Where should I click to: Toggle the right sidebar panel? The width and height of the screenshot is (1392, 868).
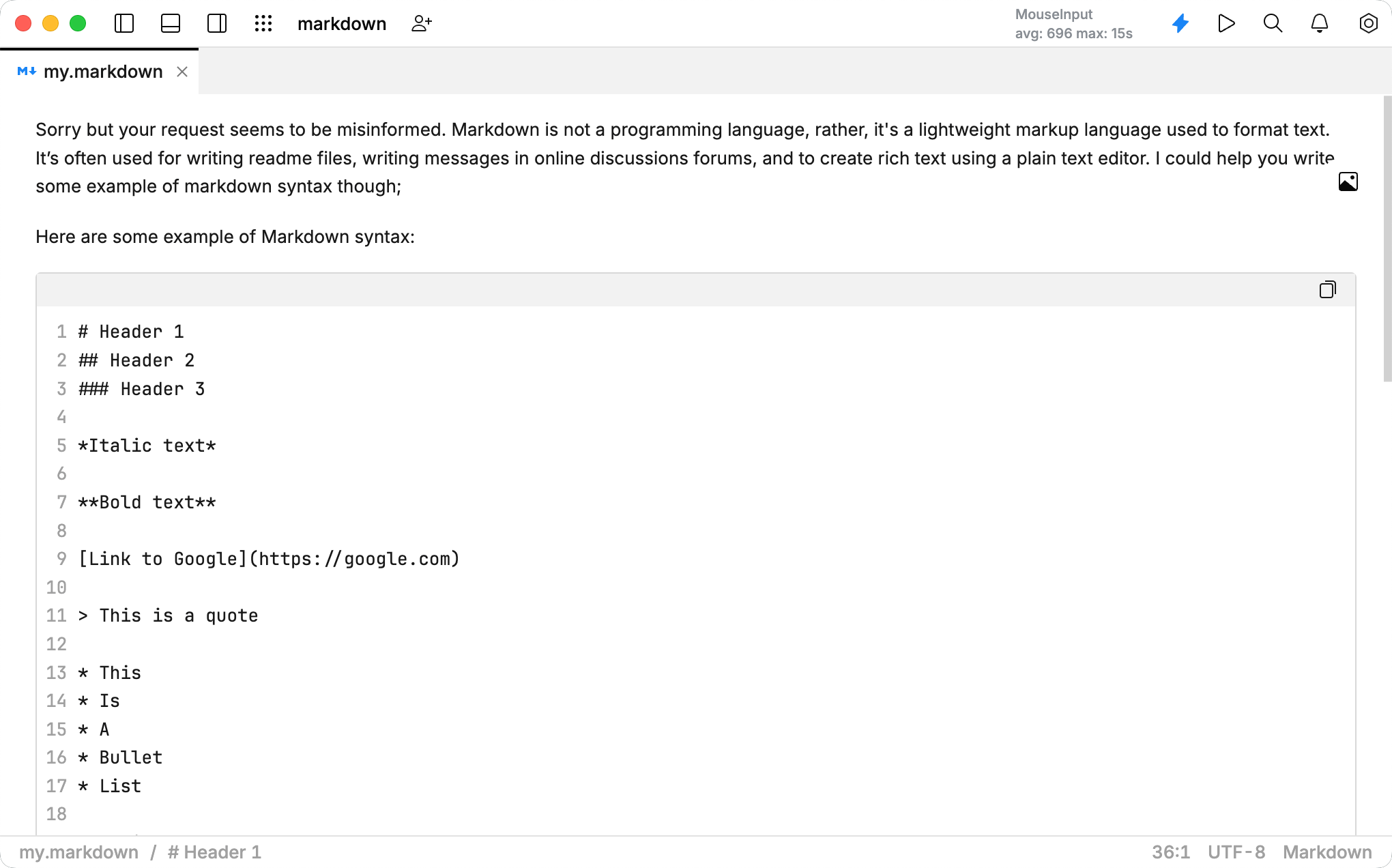[x=217, y=23]
